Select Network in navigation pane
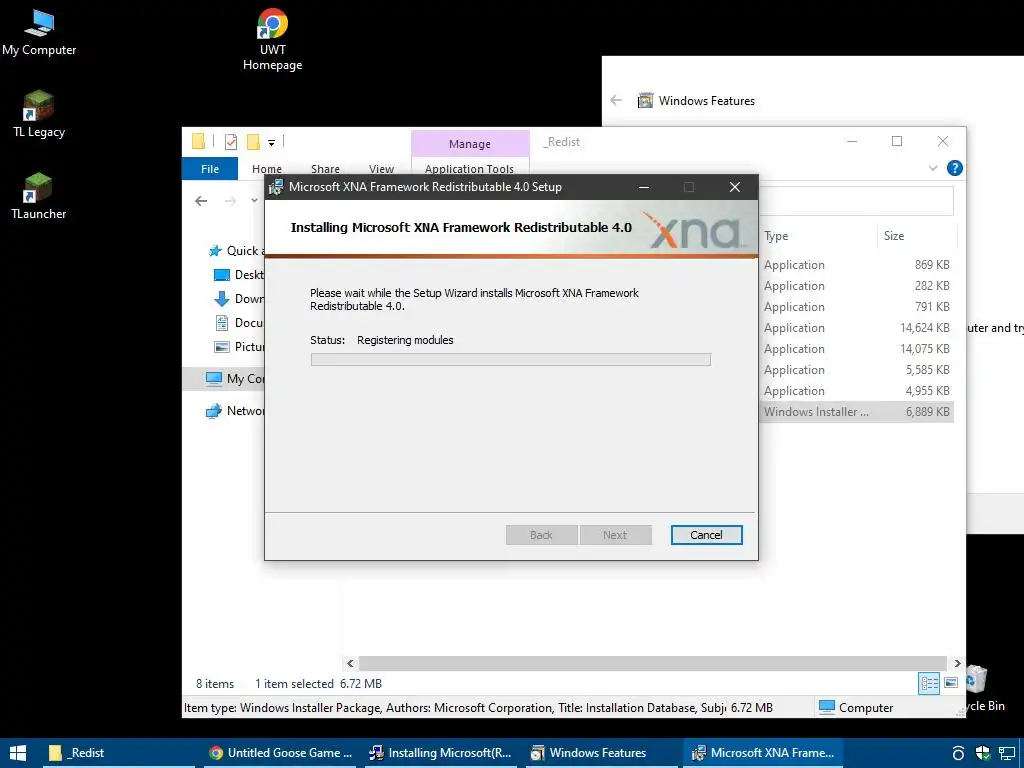This screenshot has width=1024, height=768. coord(235,411)
